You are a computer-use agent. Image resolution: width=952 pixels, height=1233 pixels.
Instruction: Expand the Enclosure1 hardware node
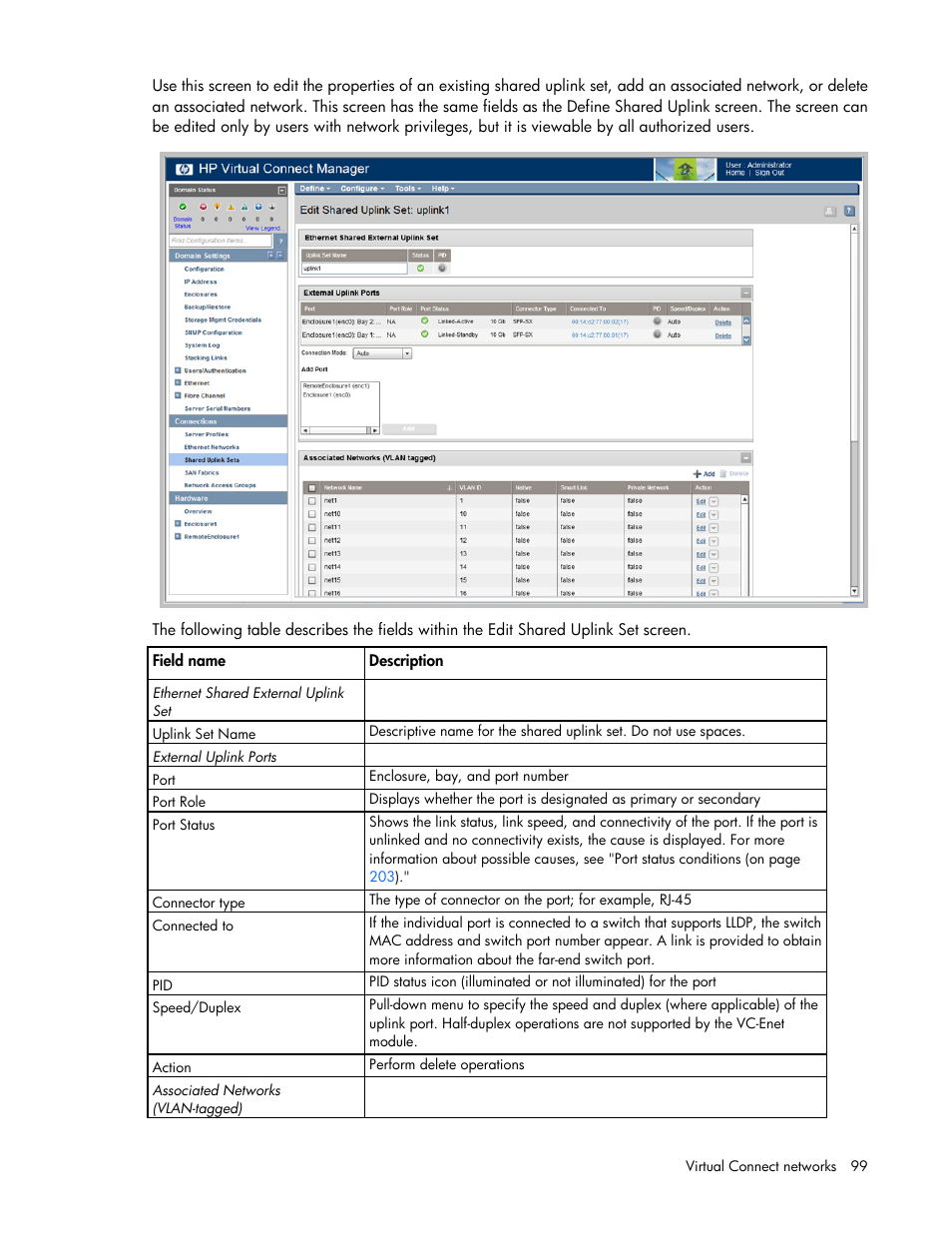[x=178, y=524]
